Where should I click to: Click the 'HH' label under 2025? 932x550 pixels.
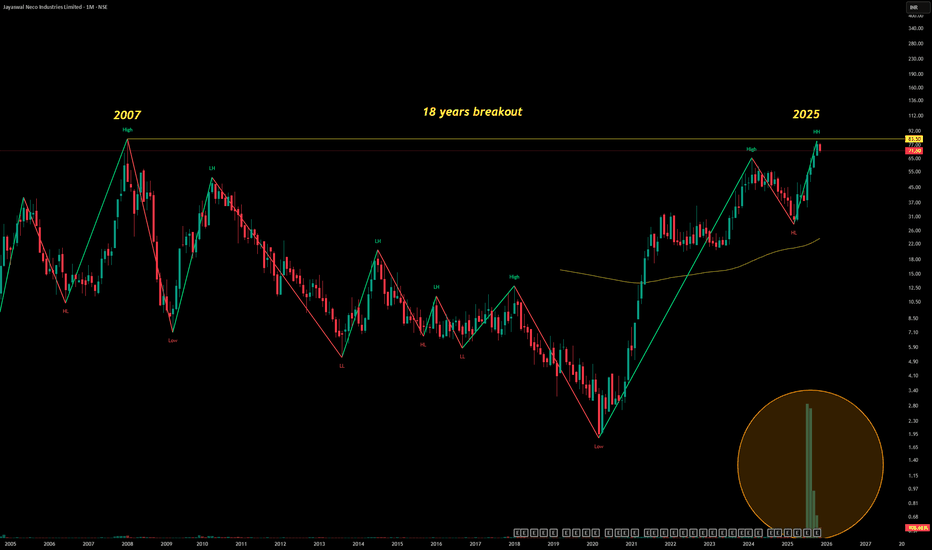(816, 132)
